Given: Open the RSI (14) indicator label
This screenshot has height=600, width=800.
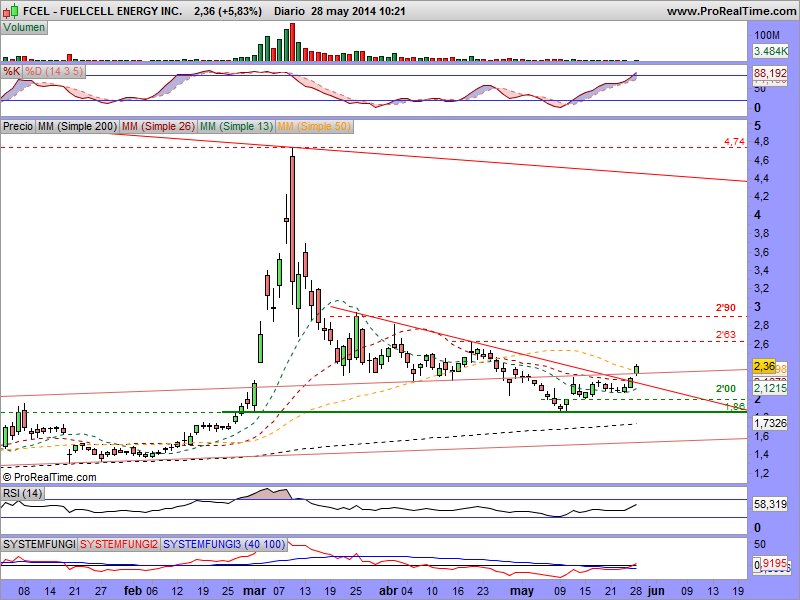Looking at the screenshot, I should 22,493.
